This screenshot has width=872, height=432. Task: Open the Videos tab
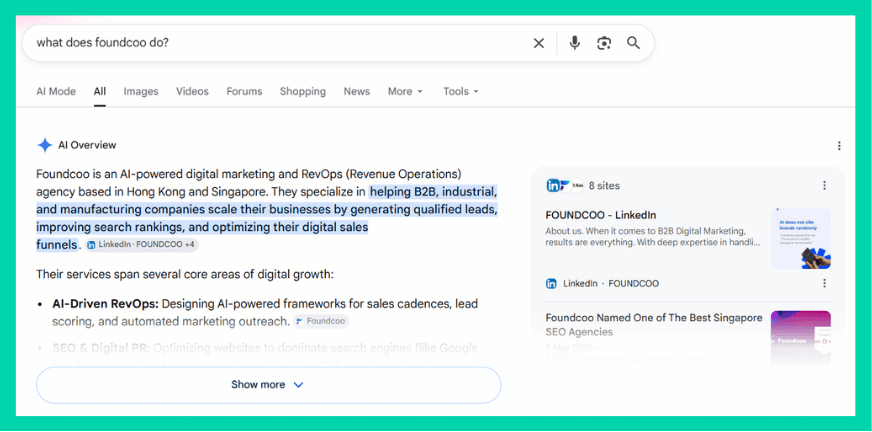(x=192, y=91)
